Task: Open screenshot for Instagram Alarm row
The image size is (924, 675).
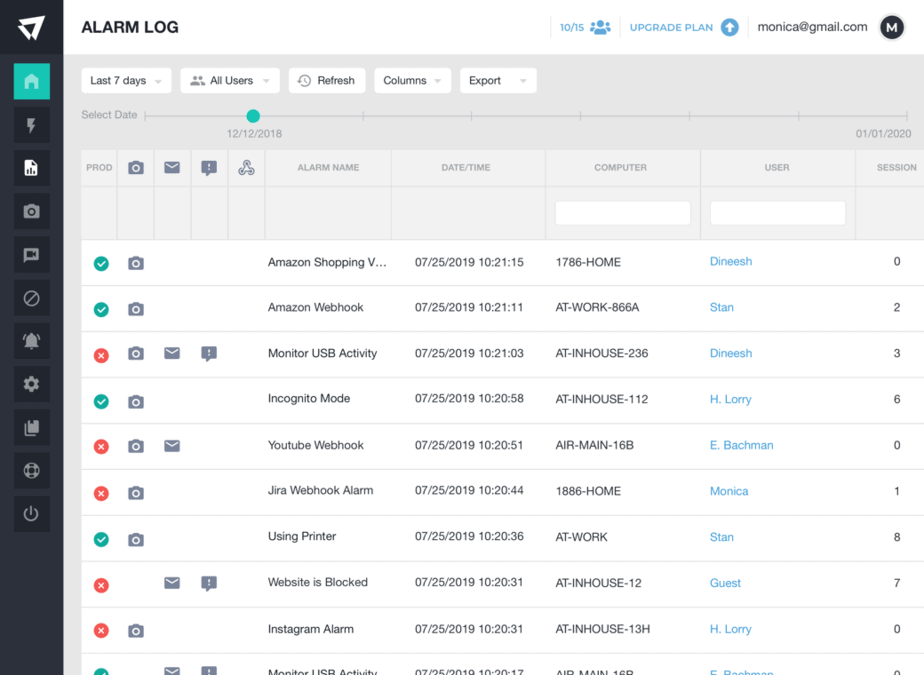Action: click(136, 631)
